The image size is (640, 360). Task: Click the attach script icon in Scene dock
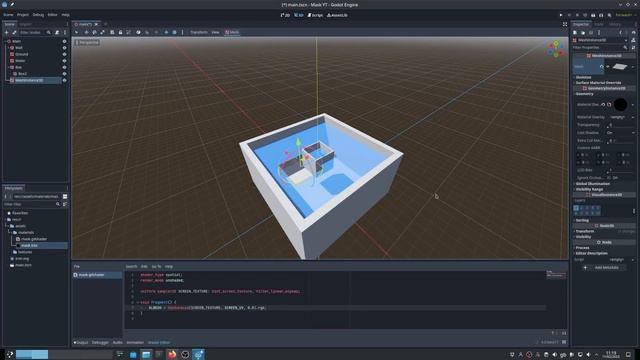57,32
